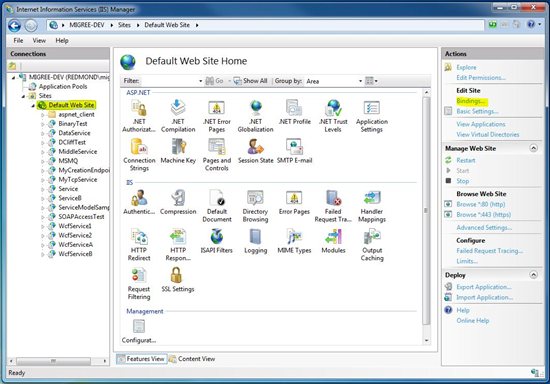Viewport: 550px width, 384px height.
Task: Select MSMQ application in tree
Action: pos(68,161)
